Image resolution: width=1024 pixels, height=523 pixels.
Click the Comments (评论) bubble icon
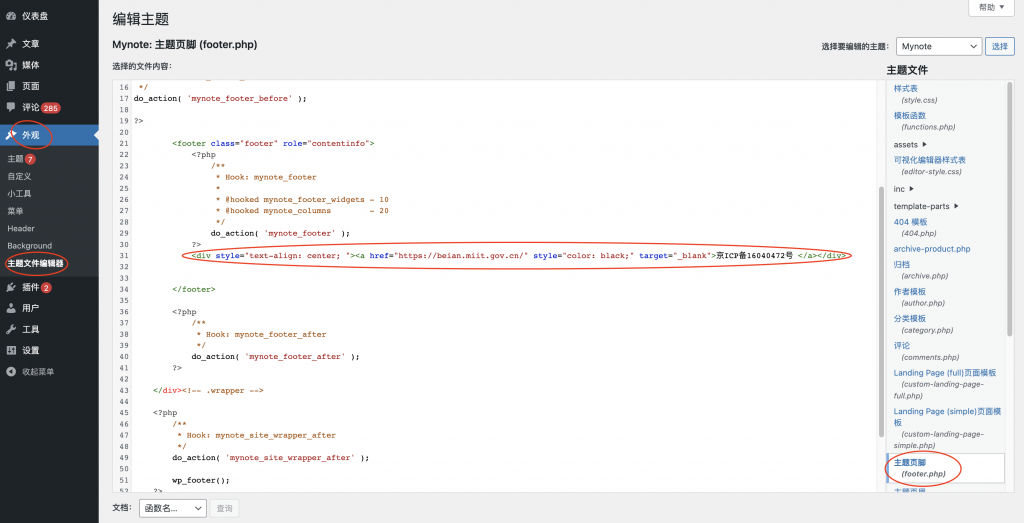11,107
